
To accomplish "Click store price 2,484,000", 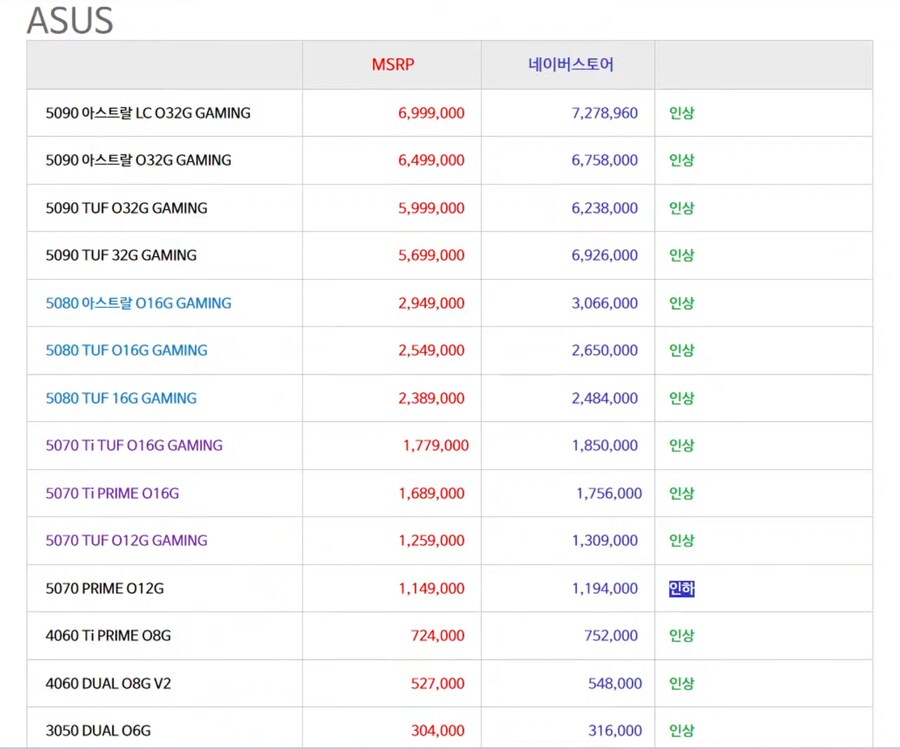I will pyautogui.click(x=604, y=398).
